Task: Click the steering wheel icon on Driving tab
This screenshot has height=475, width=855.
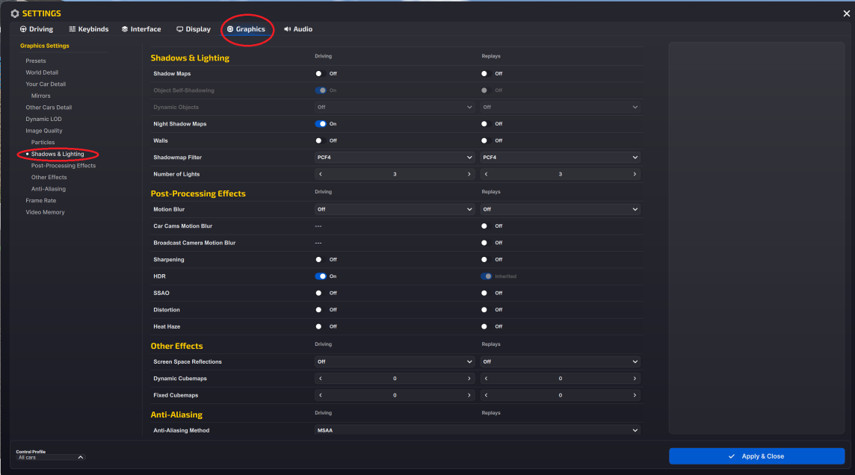Action: pyautogui.click(x=23, y=29)
